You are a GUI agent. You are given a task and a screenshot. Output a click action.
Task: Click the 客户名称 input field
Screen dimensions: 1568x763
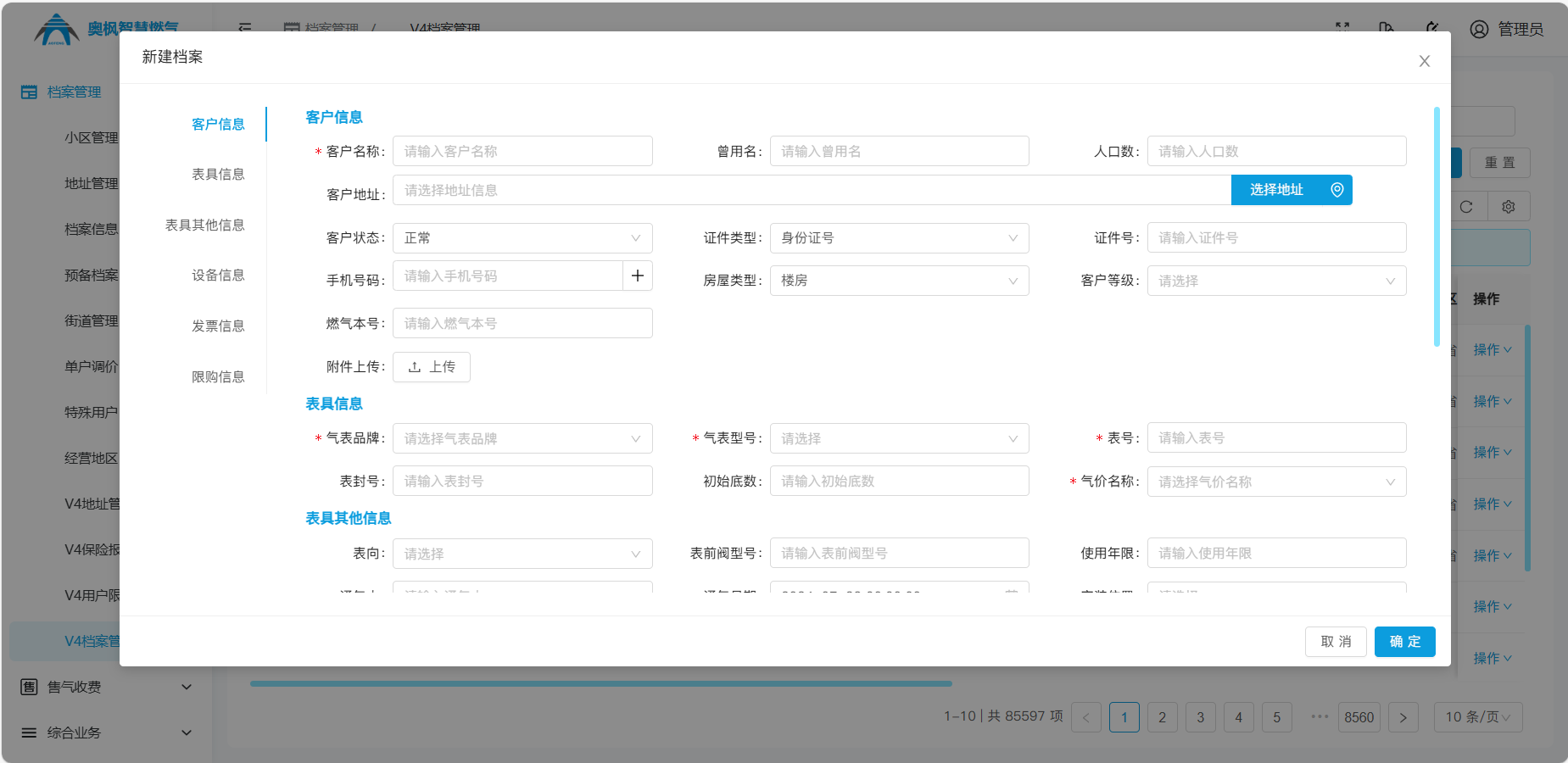tap(522, 151)
